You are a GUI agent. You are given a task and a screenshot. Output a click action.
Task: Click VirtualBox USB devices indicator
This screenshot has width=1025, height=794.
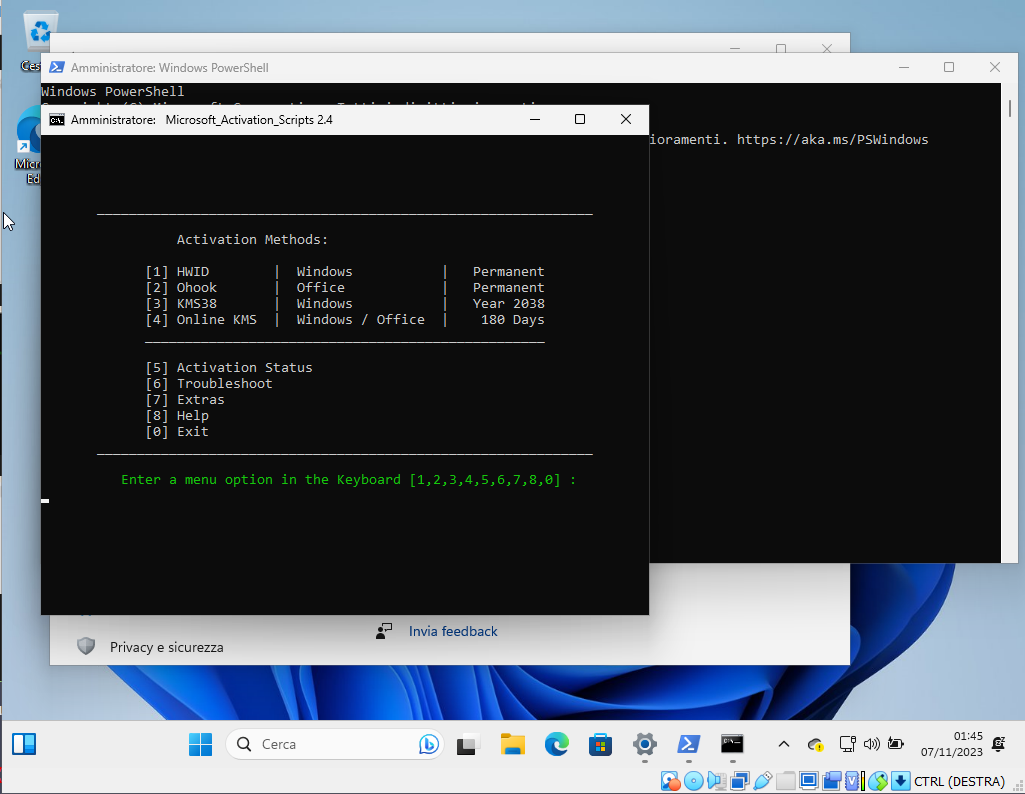tap(762, 781)
